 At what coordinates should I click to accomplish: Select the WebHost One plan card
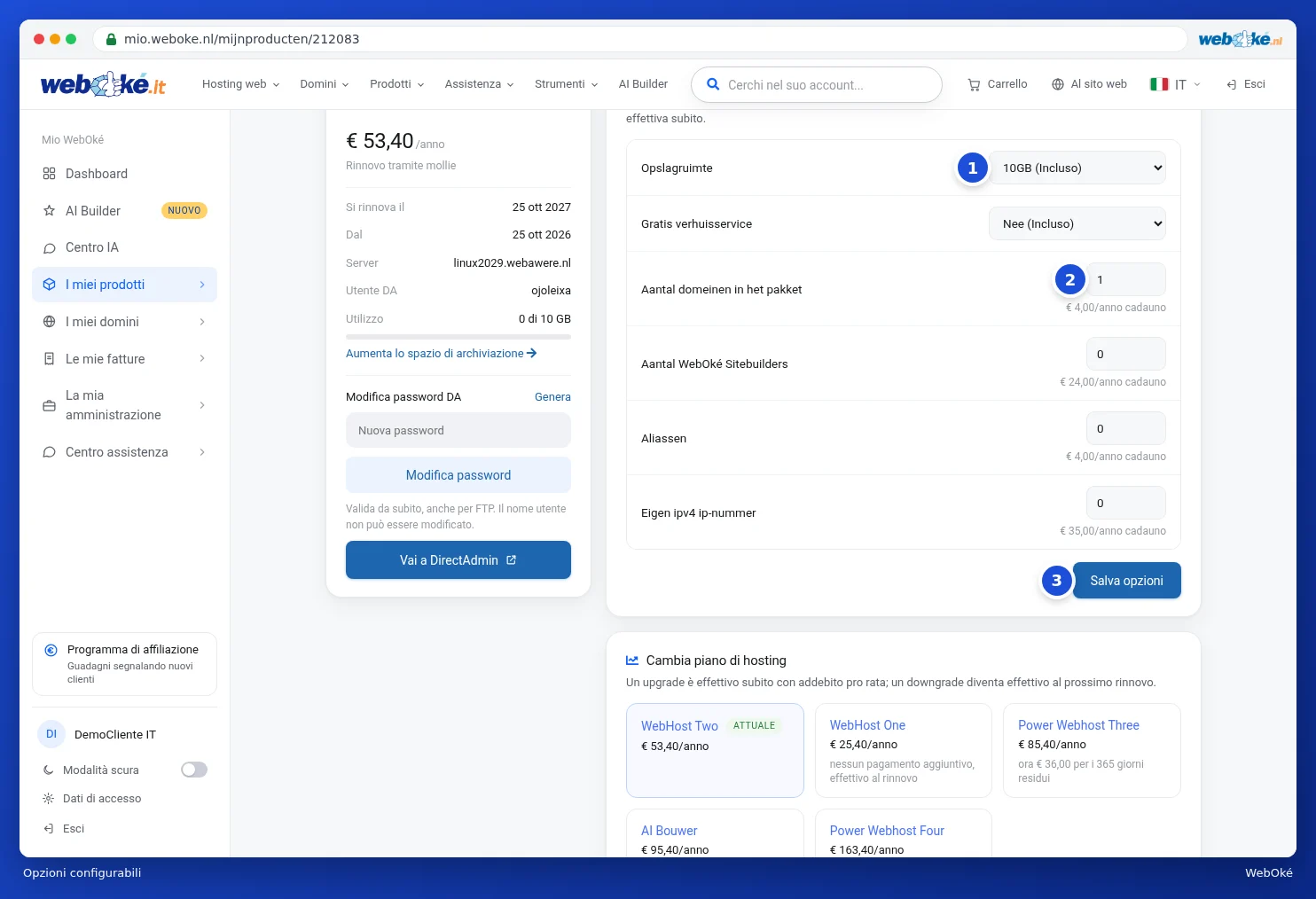(904, 750)
